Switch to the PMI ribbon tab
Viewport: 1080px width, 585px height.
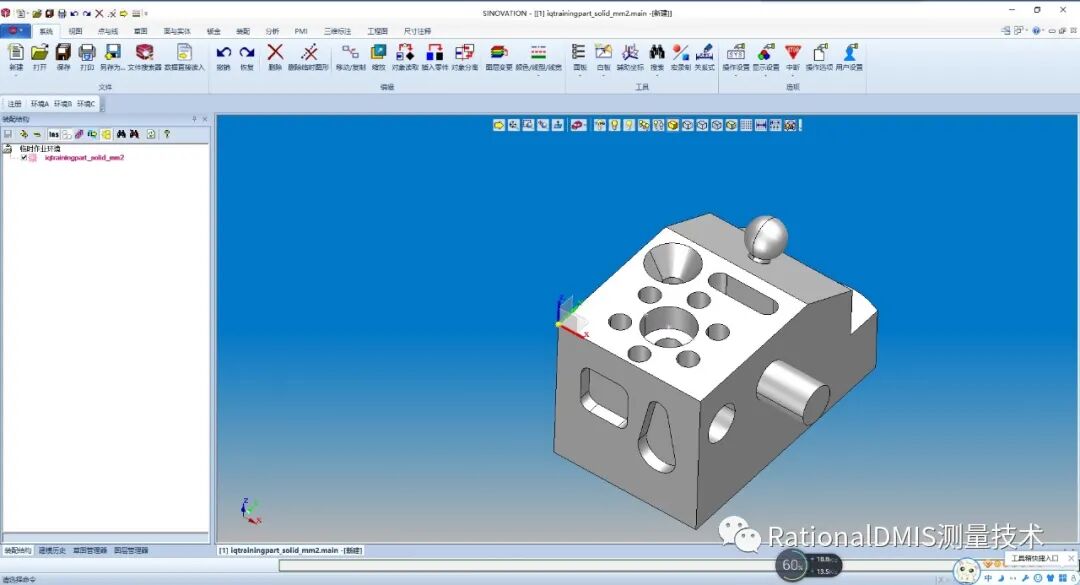[x=301, y=31]
